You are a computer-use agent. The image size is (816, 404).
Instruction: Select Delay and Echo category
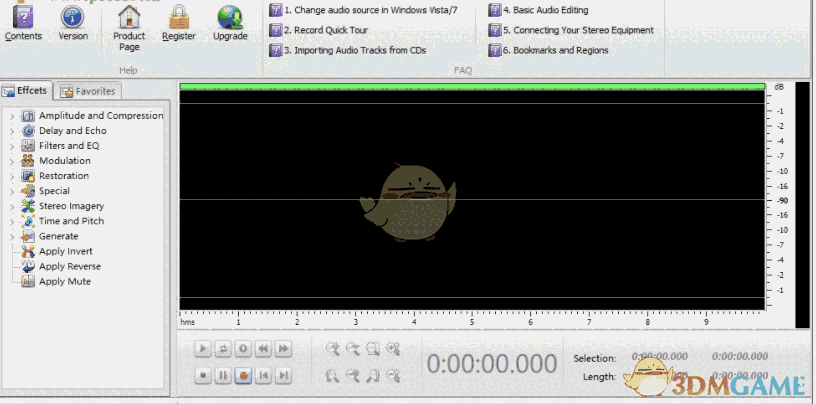[72, 131]
